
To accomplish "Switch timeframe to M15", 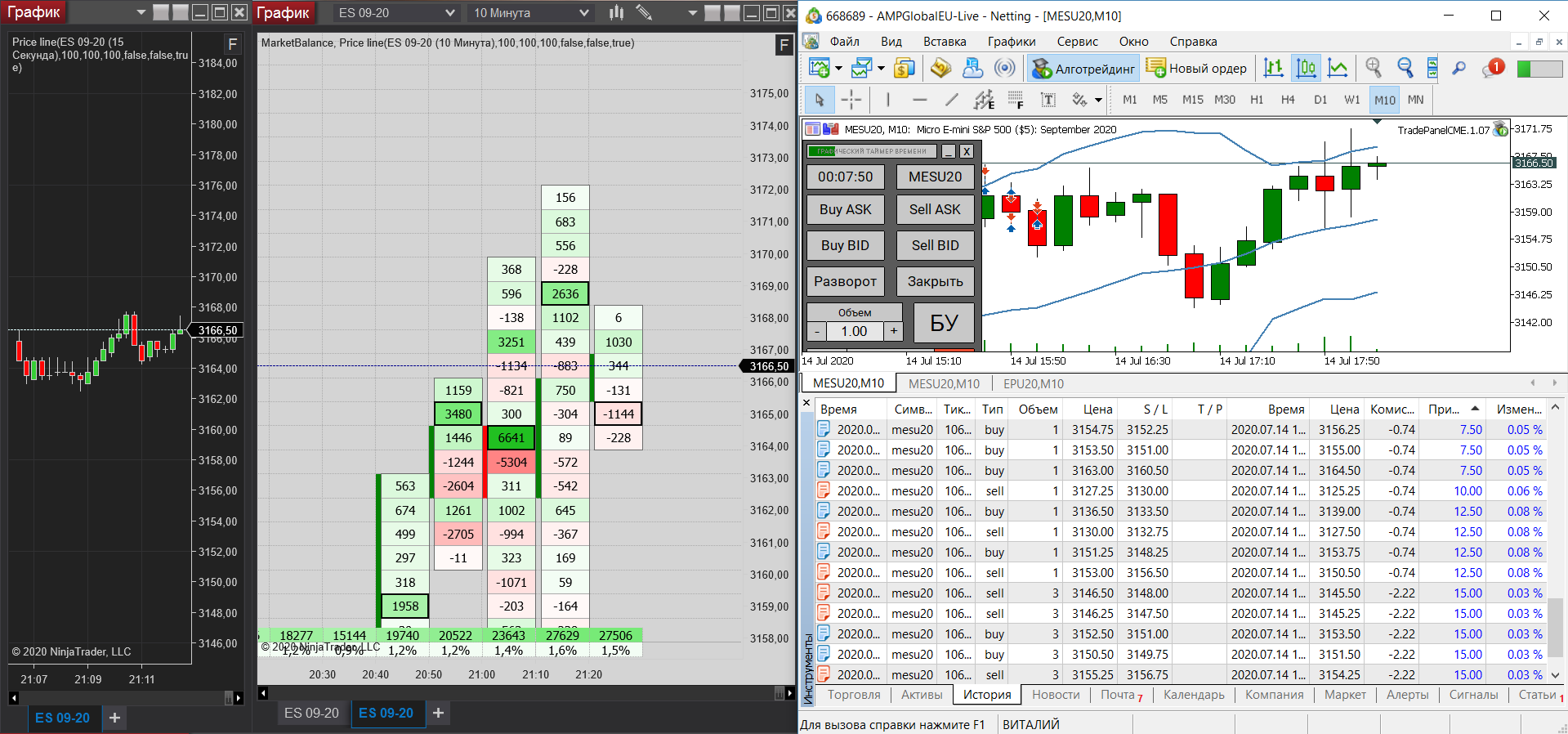I will click(1193, 100).
